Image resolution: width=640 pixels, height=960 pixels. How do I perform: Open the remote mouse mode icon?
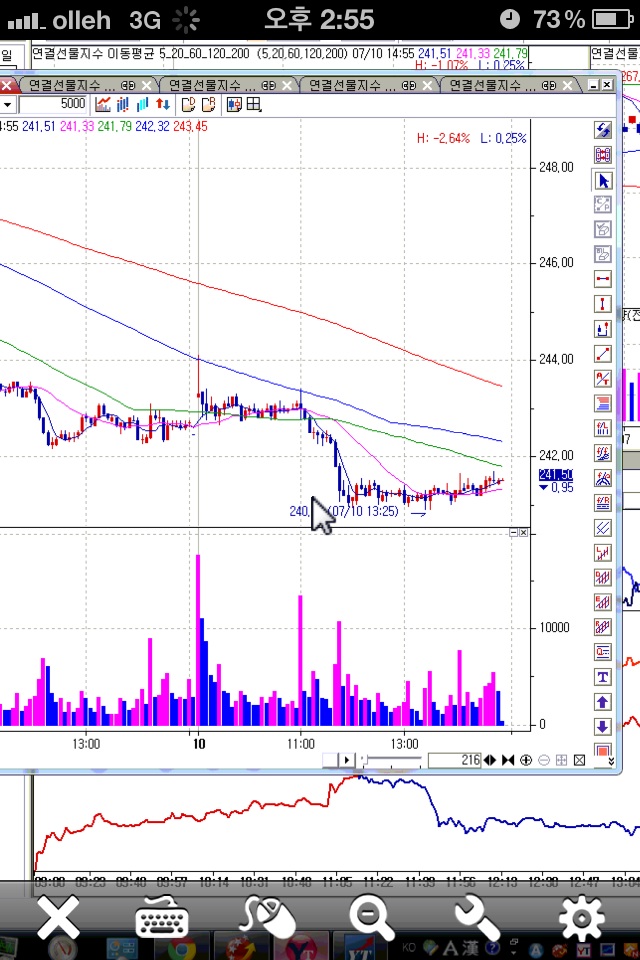(x=267, y=917)
